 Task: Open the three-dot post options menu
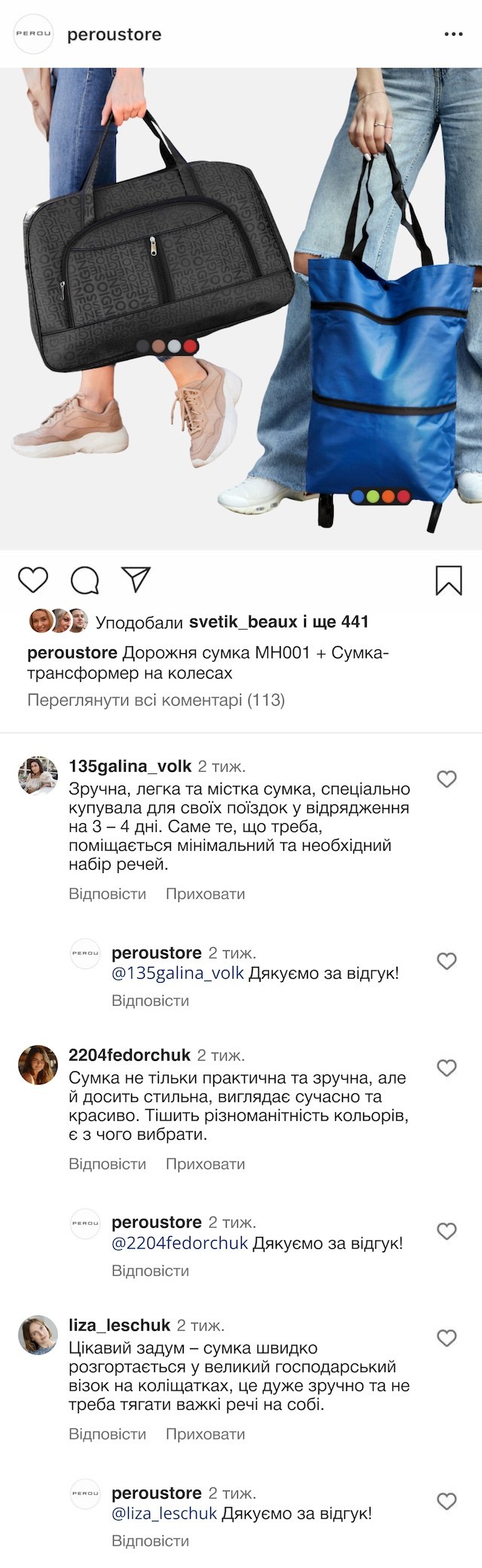click(453, 35)
